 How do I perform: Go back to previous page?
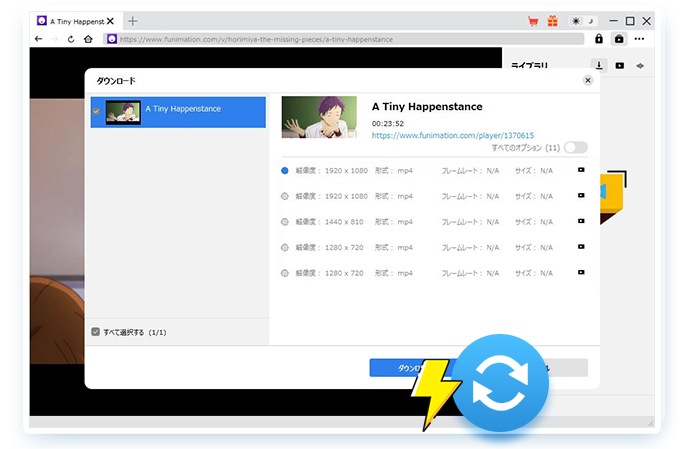pyautogui.click(x=38, y=39)
